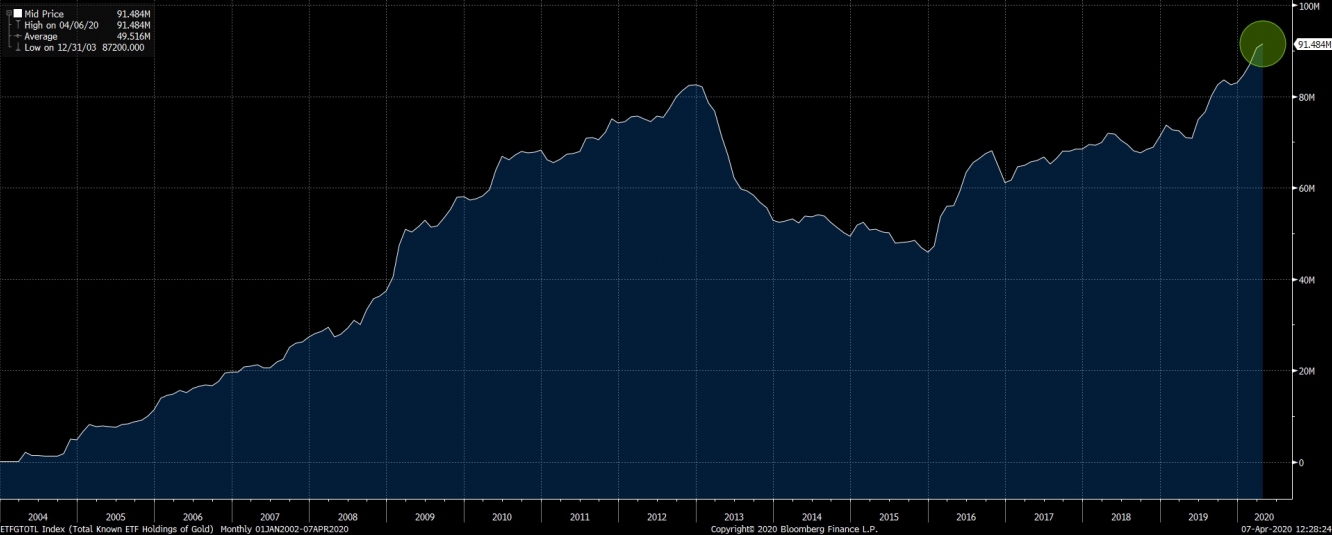The height and width of the screenshot is (535, 1332).
Task: Click the white Mid Price color swatch
Action: (17, 14)
